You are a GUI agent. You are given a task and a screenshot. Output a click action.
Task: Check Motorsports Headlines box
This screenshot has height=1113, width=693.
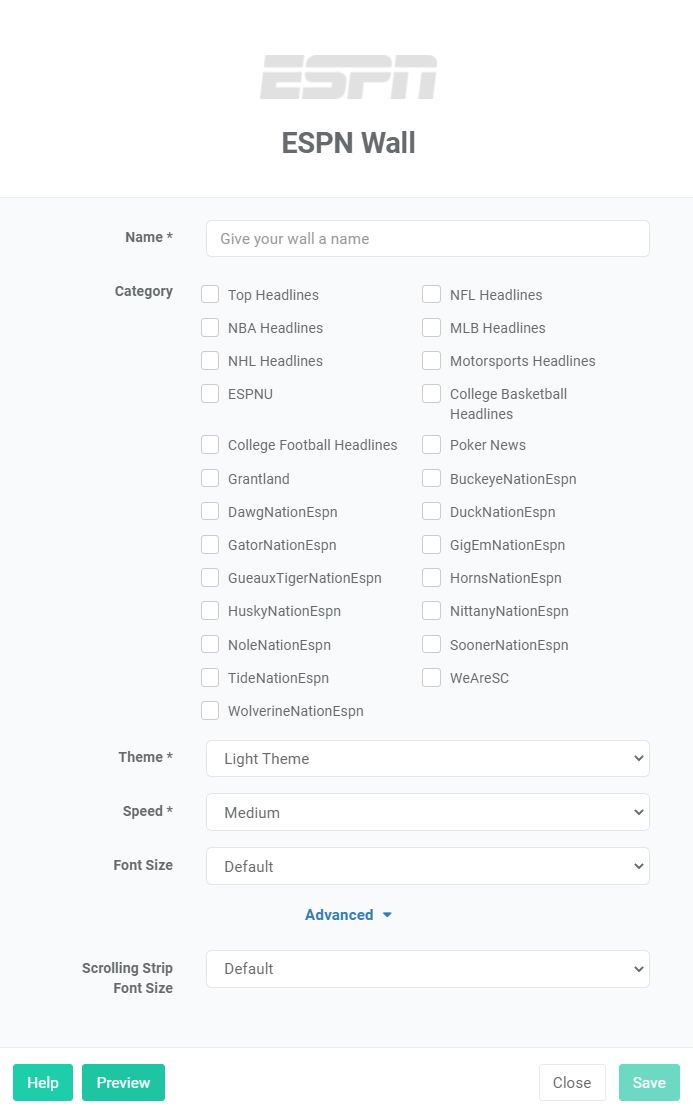point(432,360)
